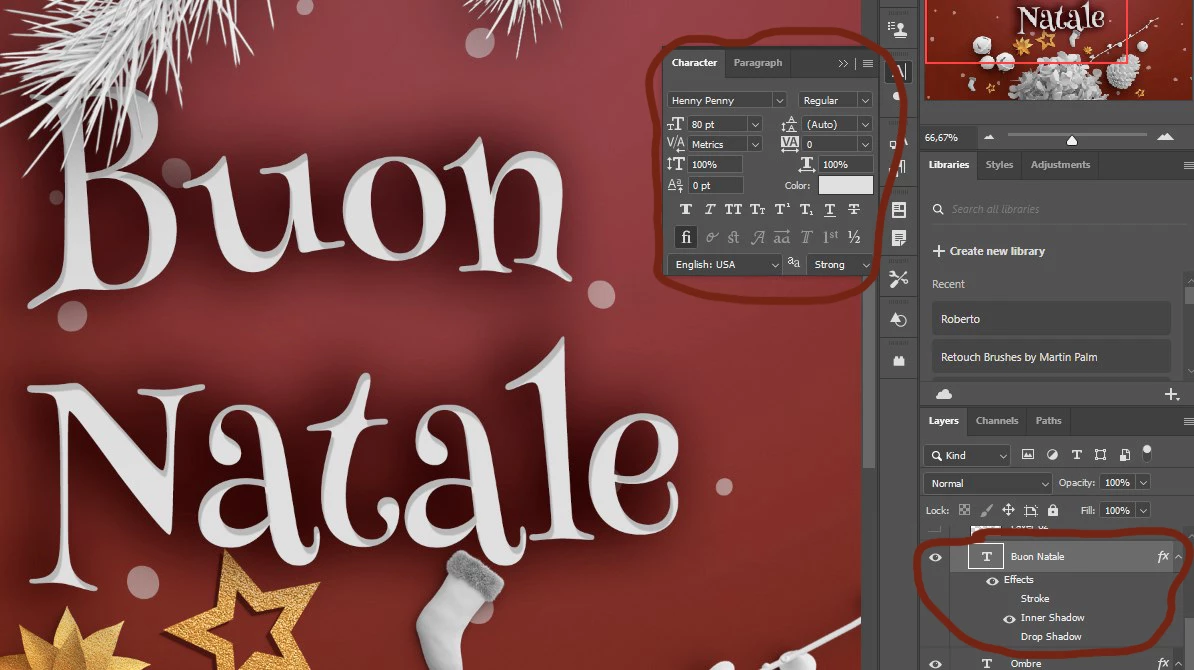Open the Fill slider dropdown arrow
Screen dimensions: 1194x670
(1143, 511)
